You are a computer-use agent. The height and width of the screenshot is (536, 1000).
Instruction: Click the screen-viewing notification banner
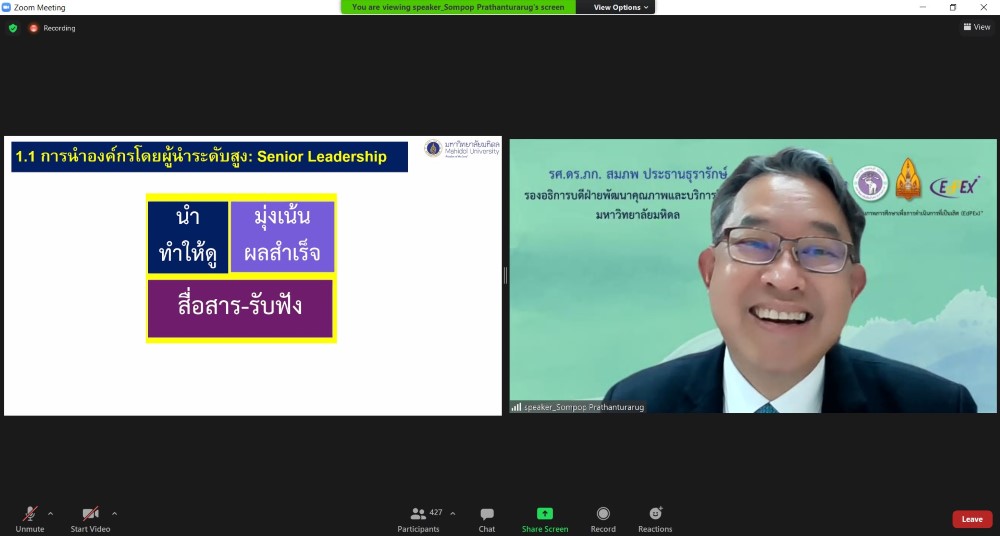pos(458,7)
